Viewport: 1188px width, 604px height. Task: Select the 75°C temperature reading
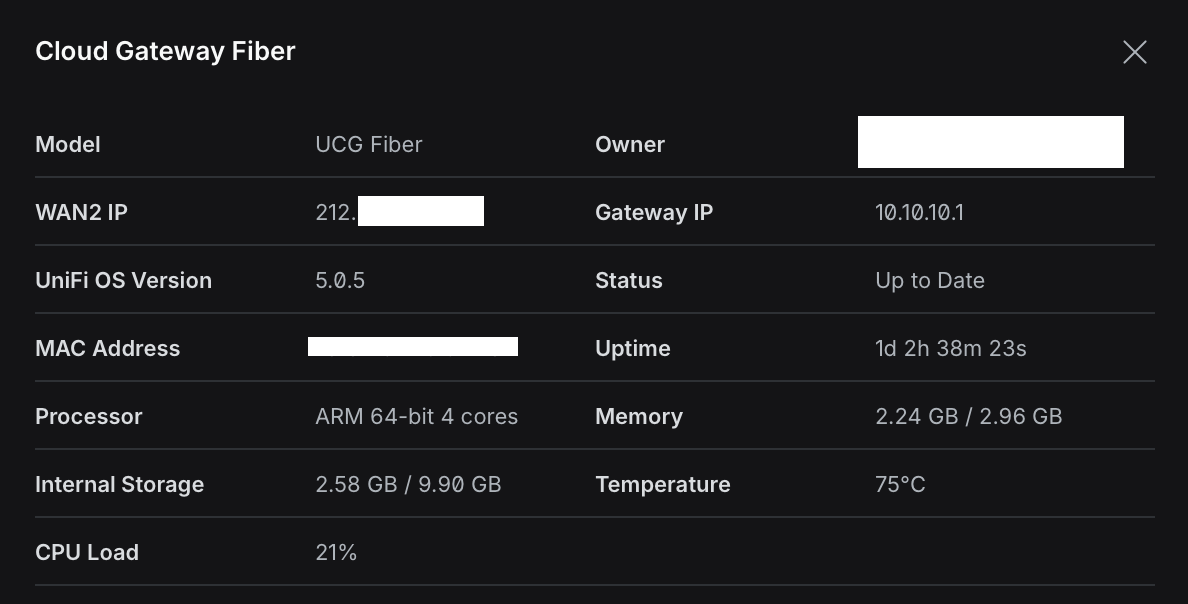point(900,484)
